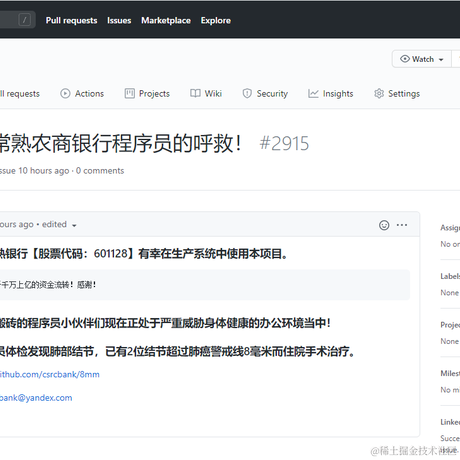460x460 pixels.
Task: Click the Insights graph icon
Action: pyautogui.click(x=313, y=94)
